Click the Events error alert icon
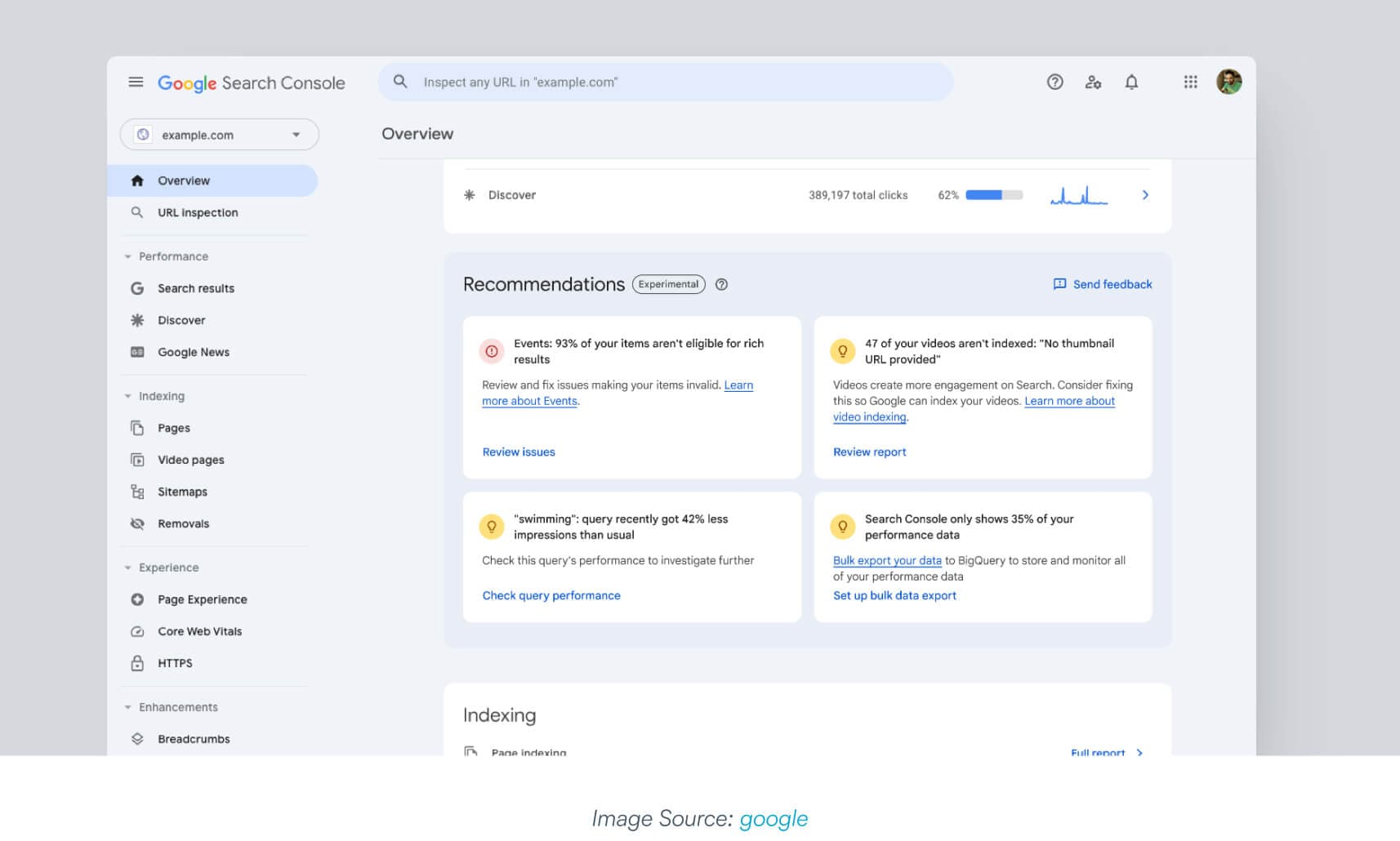 (x=492, y=351)
